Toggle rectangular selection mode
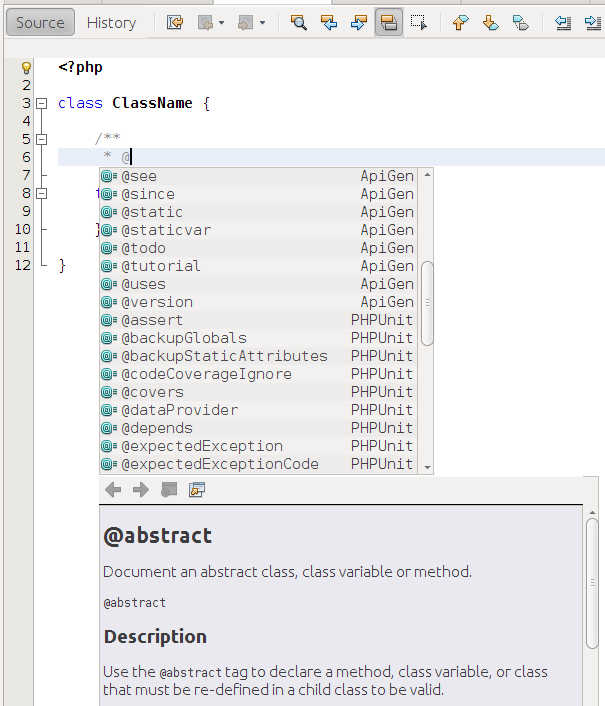This screenshot has width=605, height=706. (x=419, y=23)
